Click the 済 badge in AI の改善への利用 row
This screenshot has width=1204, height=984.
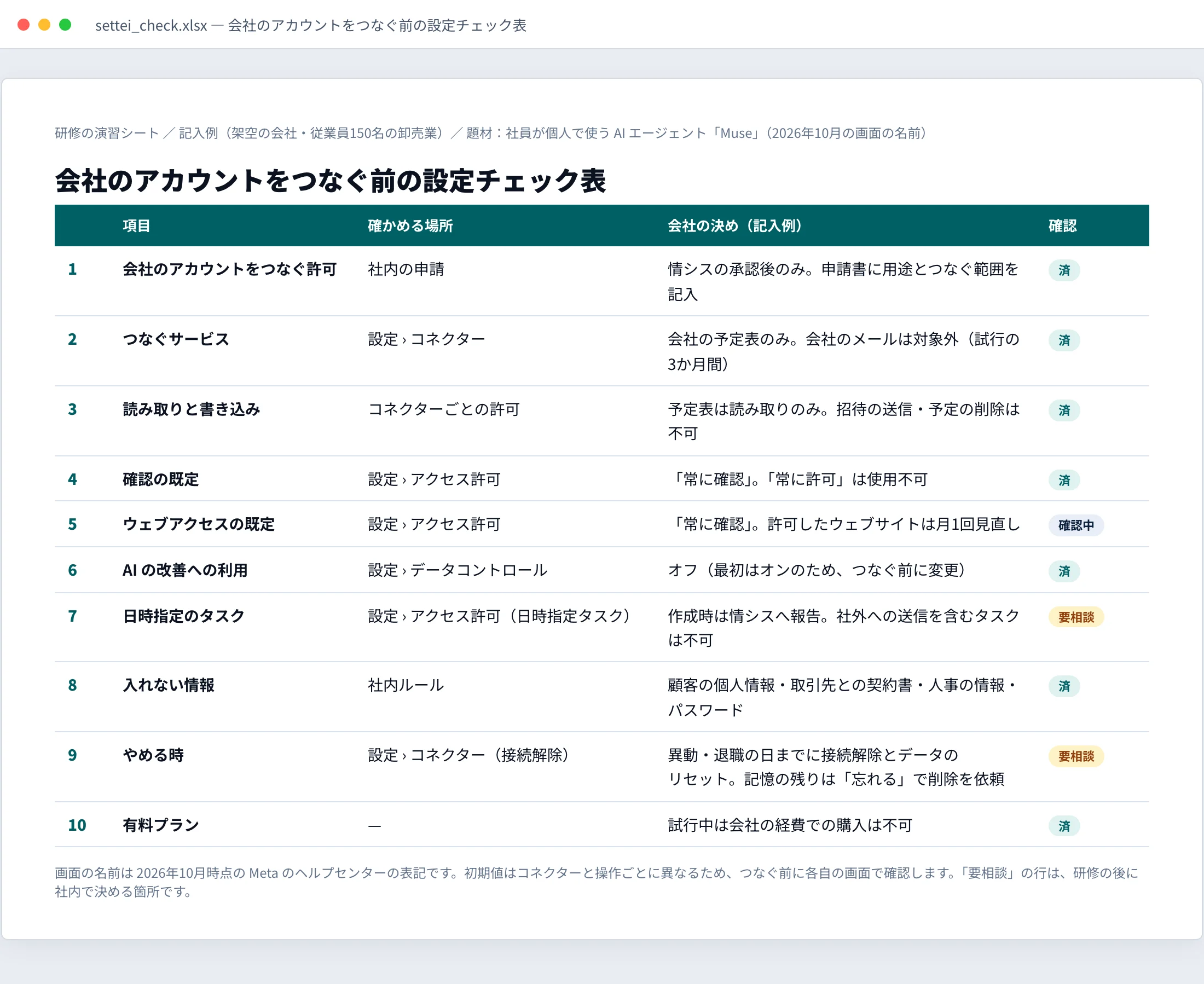pos(1064,571)
